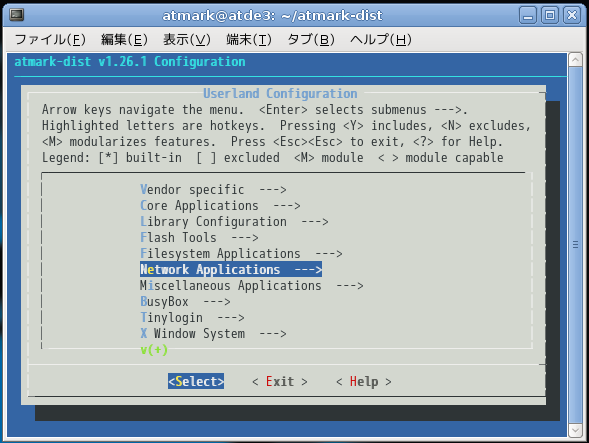
Task: Open the BusyBox submenu
Action: (185, 302)
